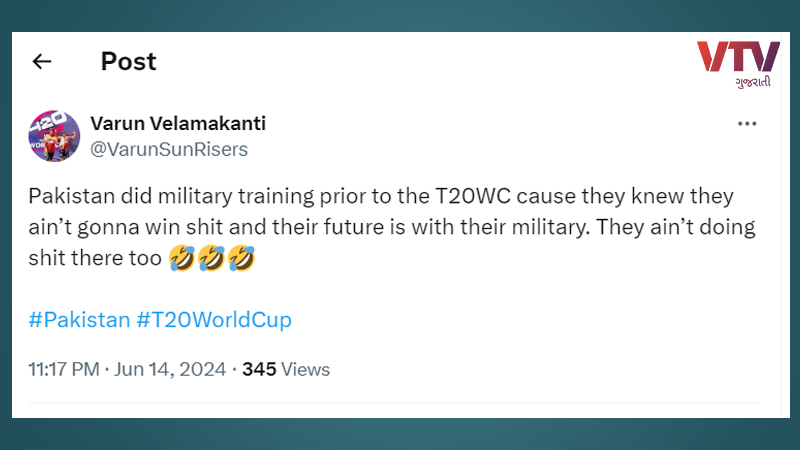
Task: Open the three-dot more options menu
Action: point(747,123)
